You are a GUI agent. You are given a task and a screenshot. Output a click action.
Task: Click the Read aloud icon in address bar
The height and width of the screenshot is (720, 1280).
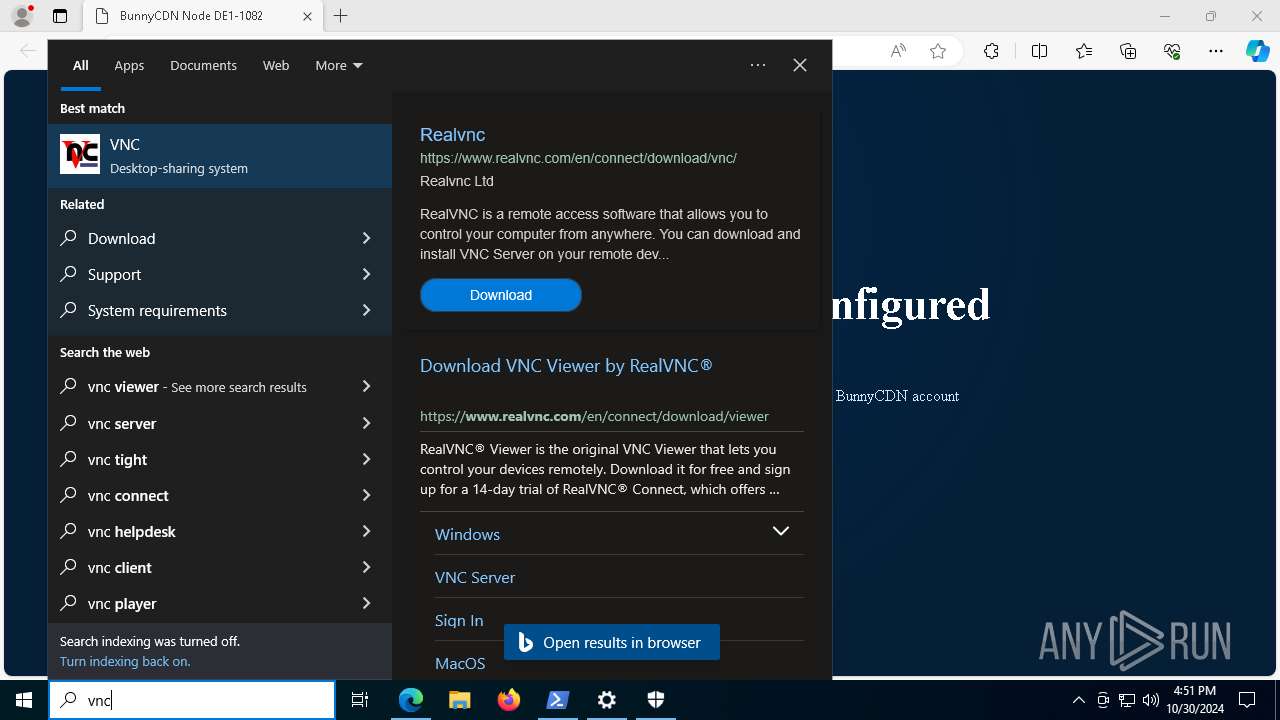point(898,51)
